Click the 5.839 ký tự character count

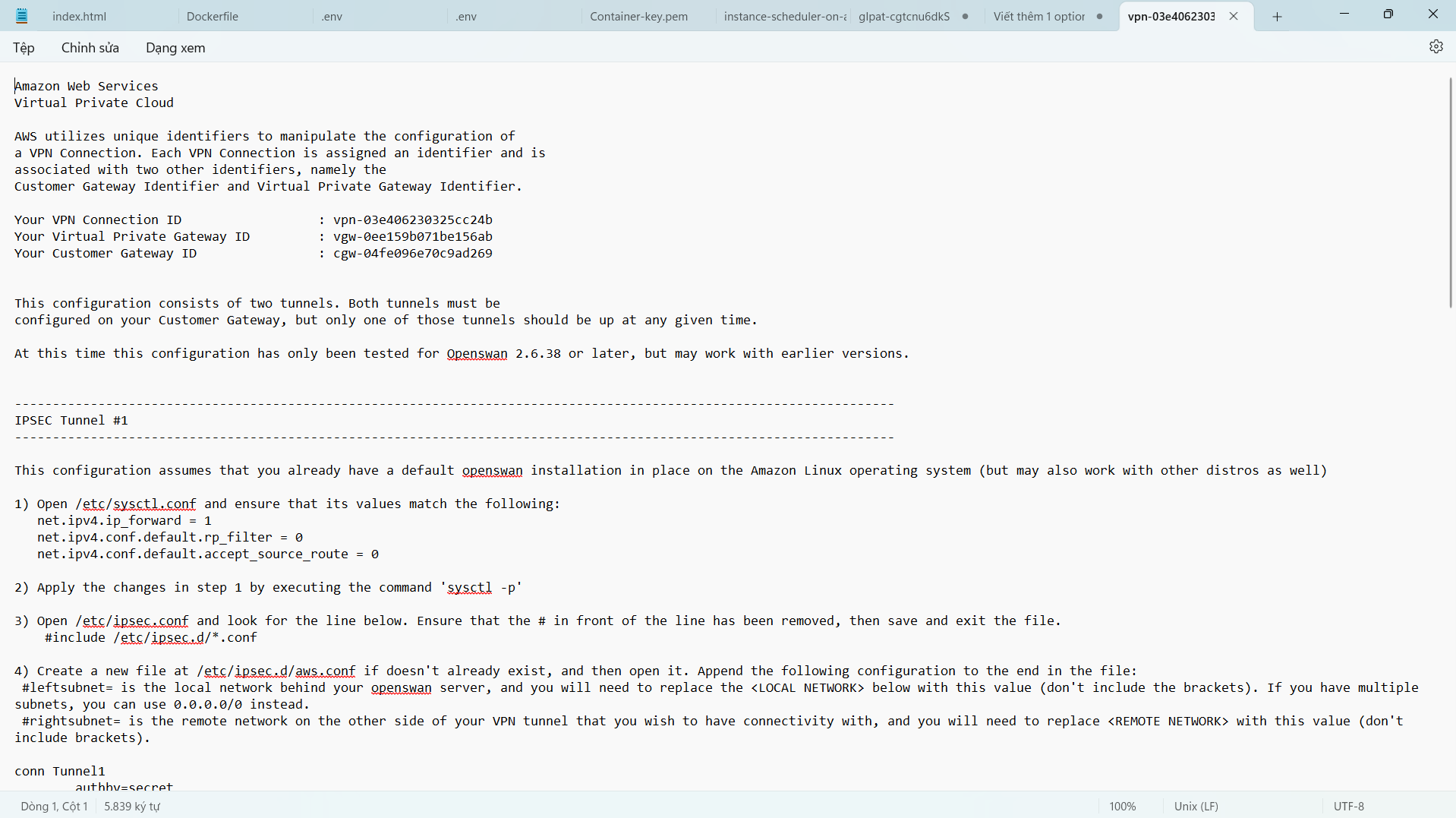coord(132,806)
